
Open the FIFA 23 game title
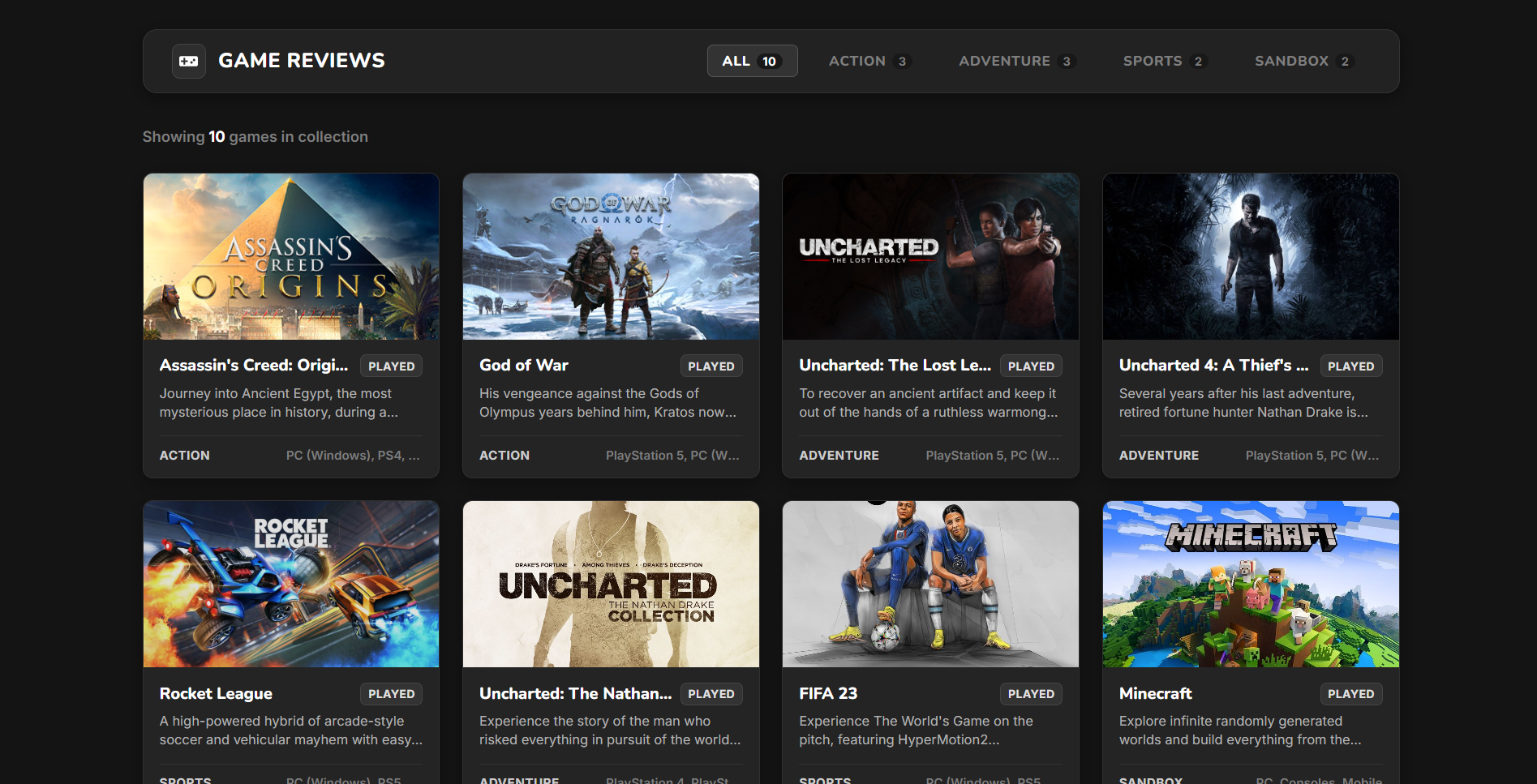tap(828, 694)
